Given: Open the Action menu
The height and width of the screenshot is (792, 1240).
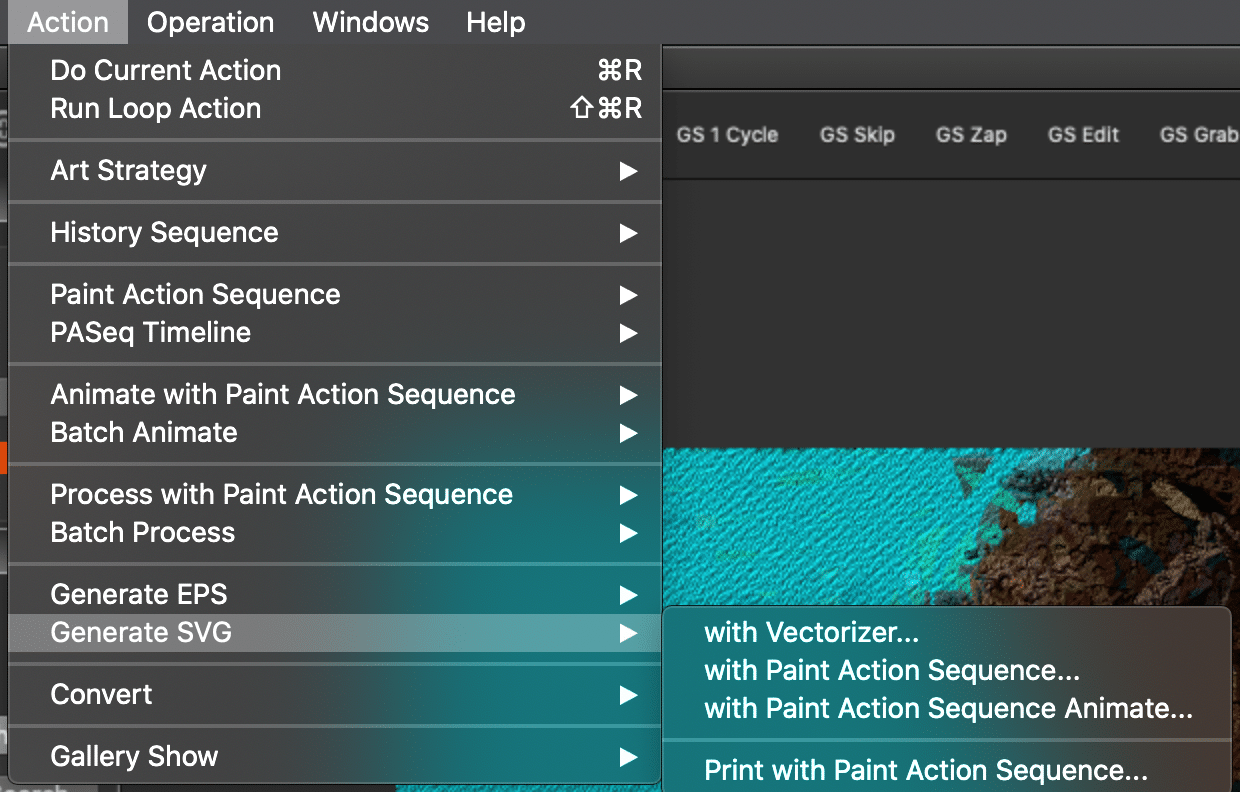Looking at the screenshot, I should click(68, 22).
